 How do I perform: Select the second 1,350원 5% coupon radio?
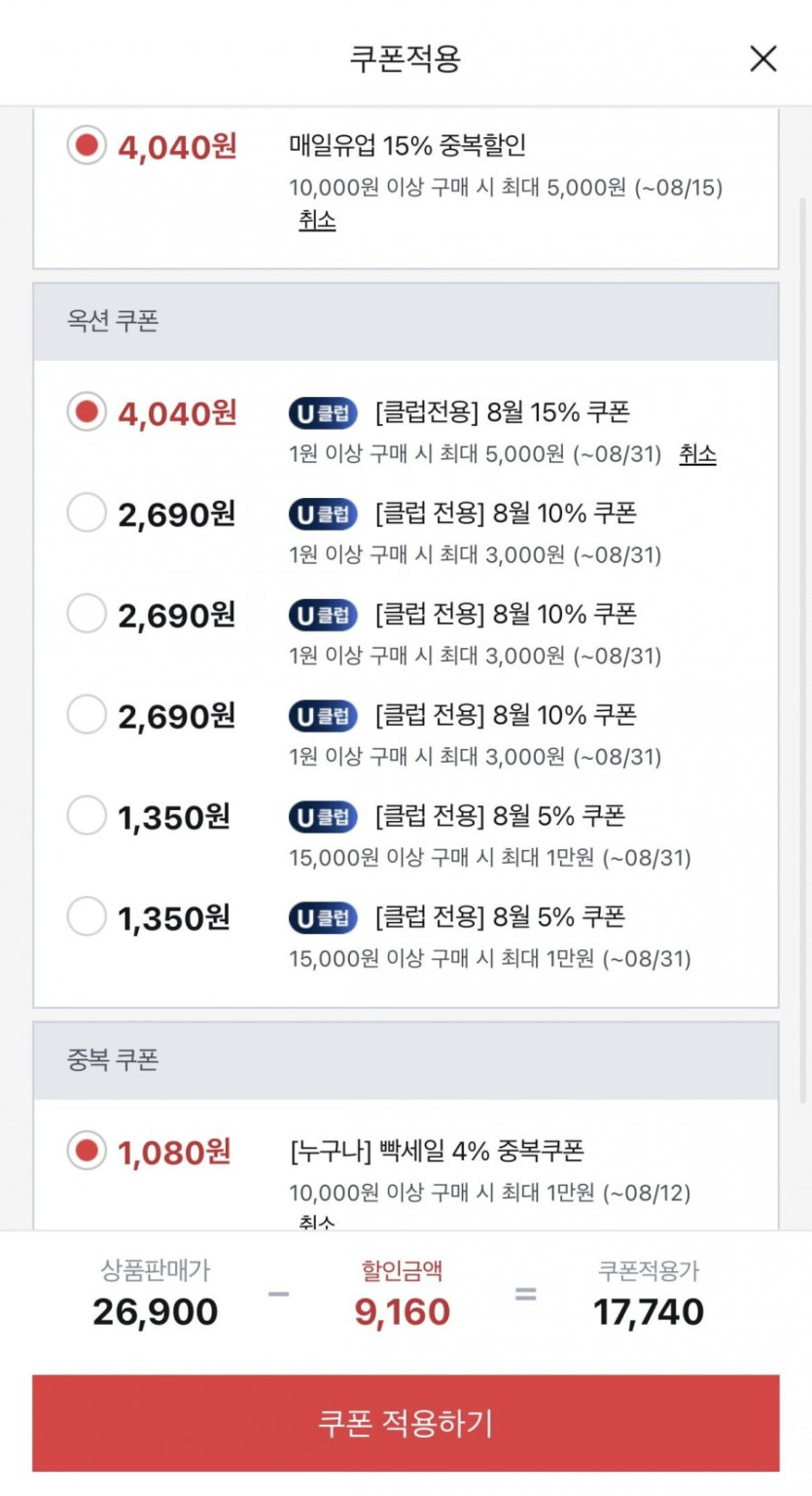(x=87, y=916)
